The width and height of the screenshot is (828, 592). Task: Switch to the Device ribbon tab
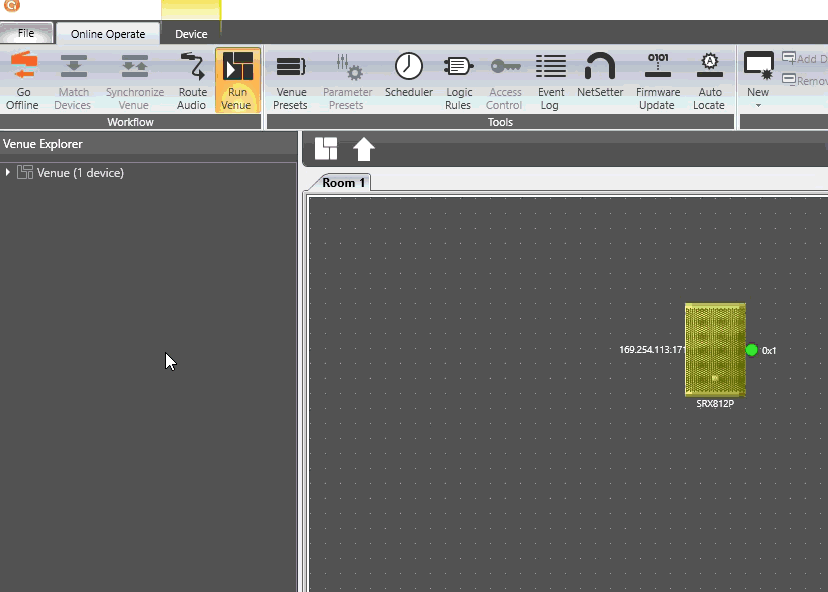[191, 34]
